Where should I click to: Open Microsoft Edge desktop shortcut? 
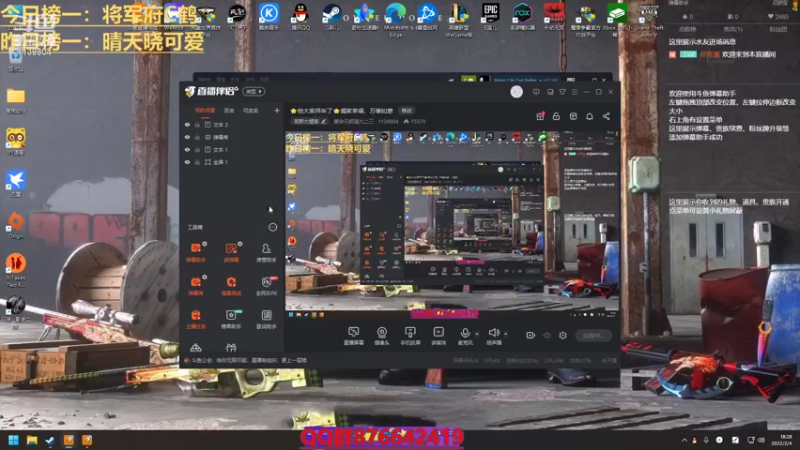(395, 18)
